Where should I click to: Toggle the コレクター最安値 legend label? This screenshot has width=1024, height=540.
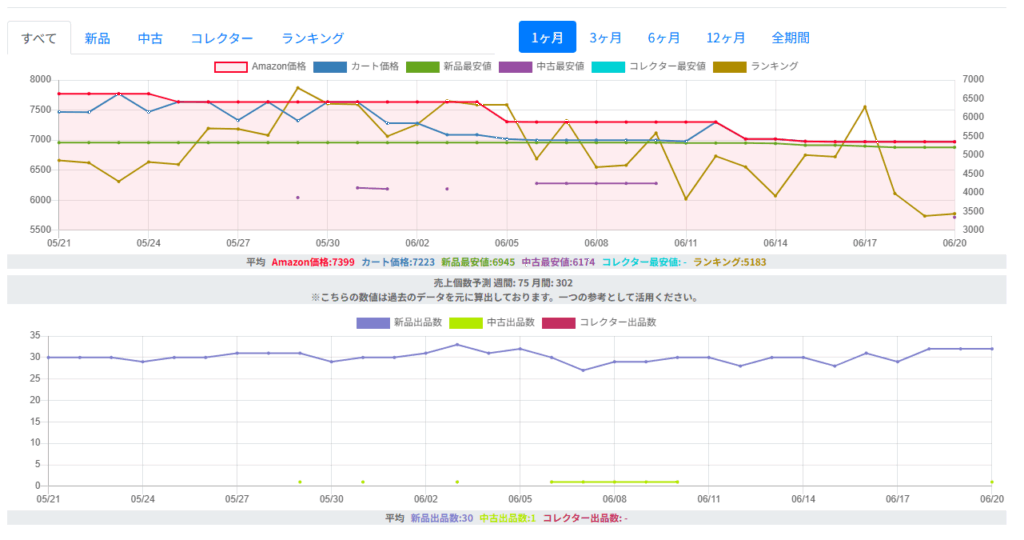(x=667, y=66)
